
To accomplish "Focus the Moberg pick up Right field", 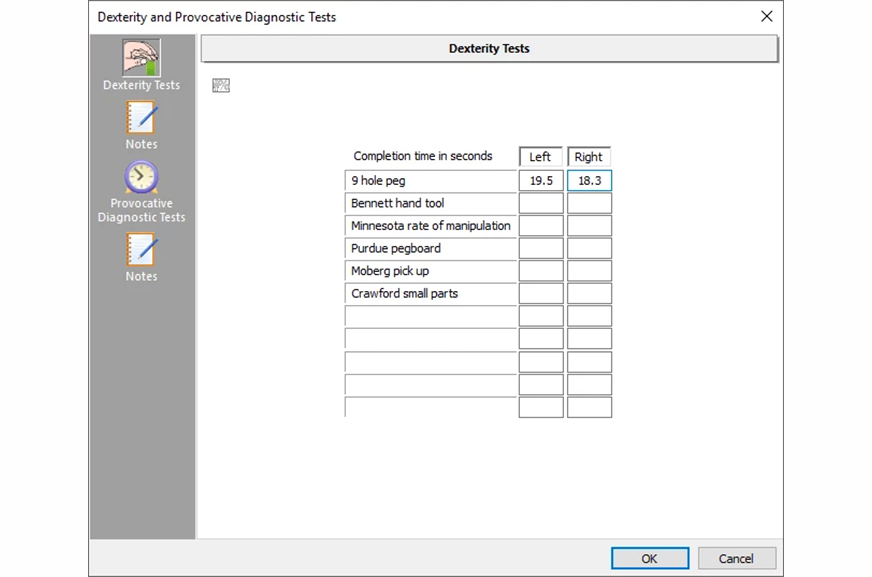I will 589,271.
